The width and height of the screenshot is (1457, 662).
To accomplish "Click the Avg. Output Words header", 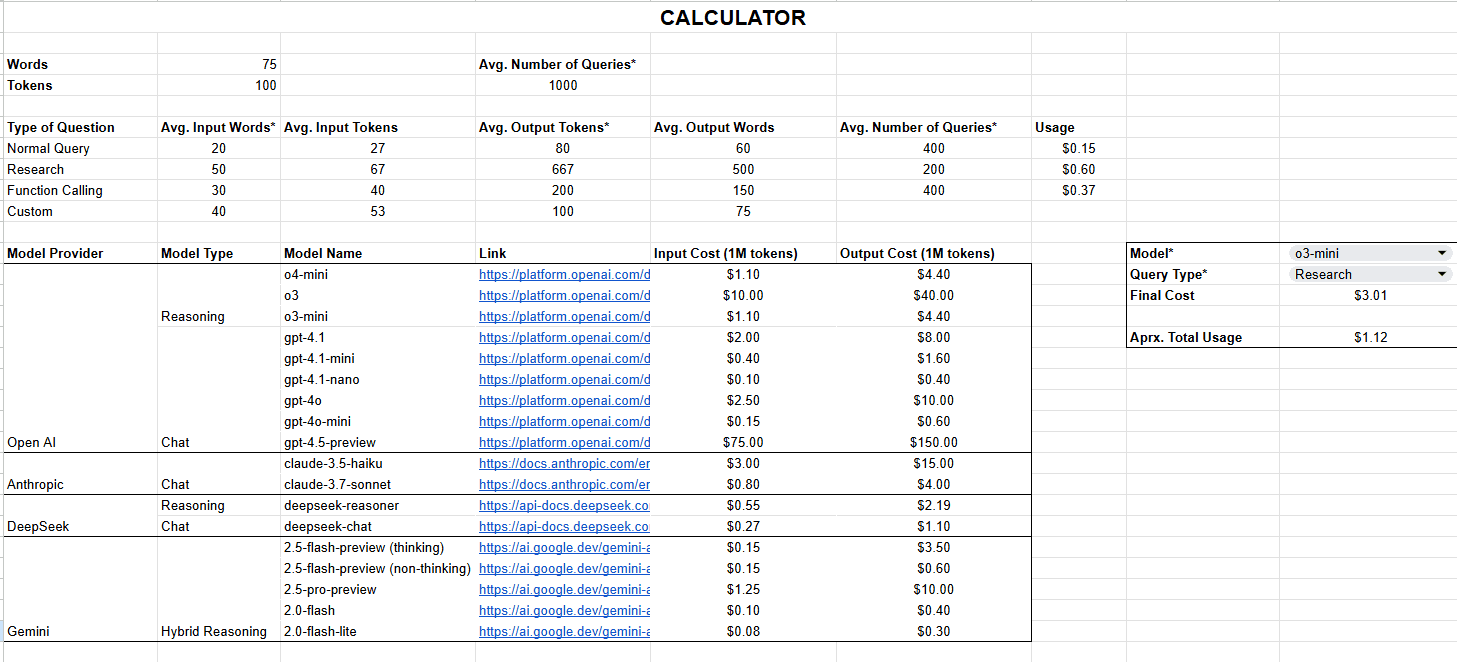I will [714, 127].
